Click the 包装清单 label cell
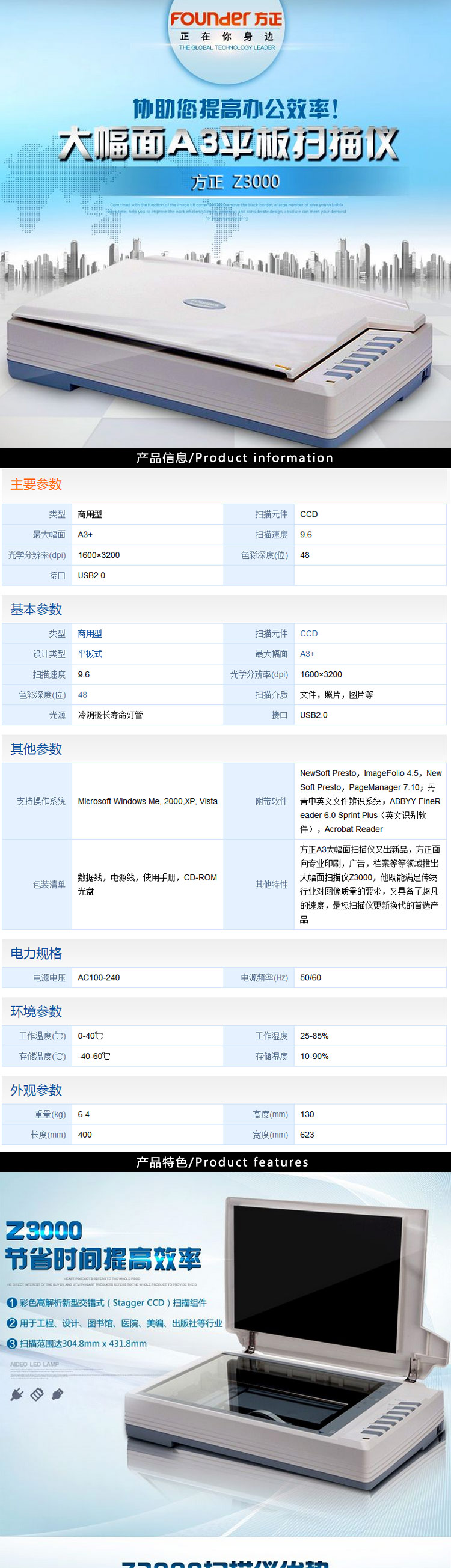The height and width of the screenshot is (1568, 451). (x=37, y=885)
